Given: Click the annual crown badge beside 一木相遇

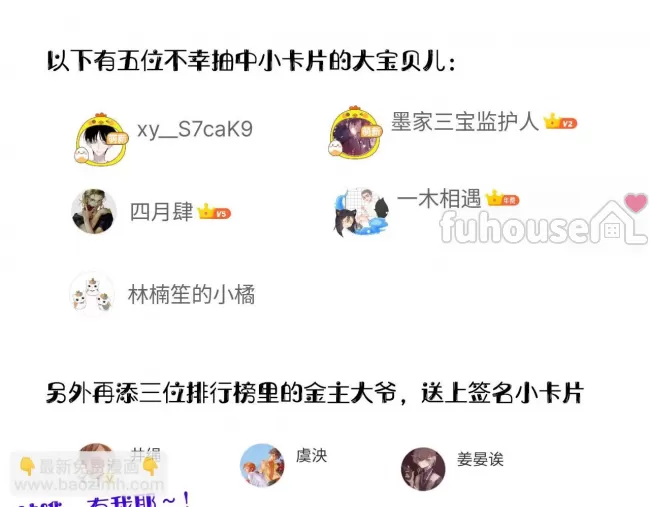Looking at the screenshot, I should coord(502,199).
